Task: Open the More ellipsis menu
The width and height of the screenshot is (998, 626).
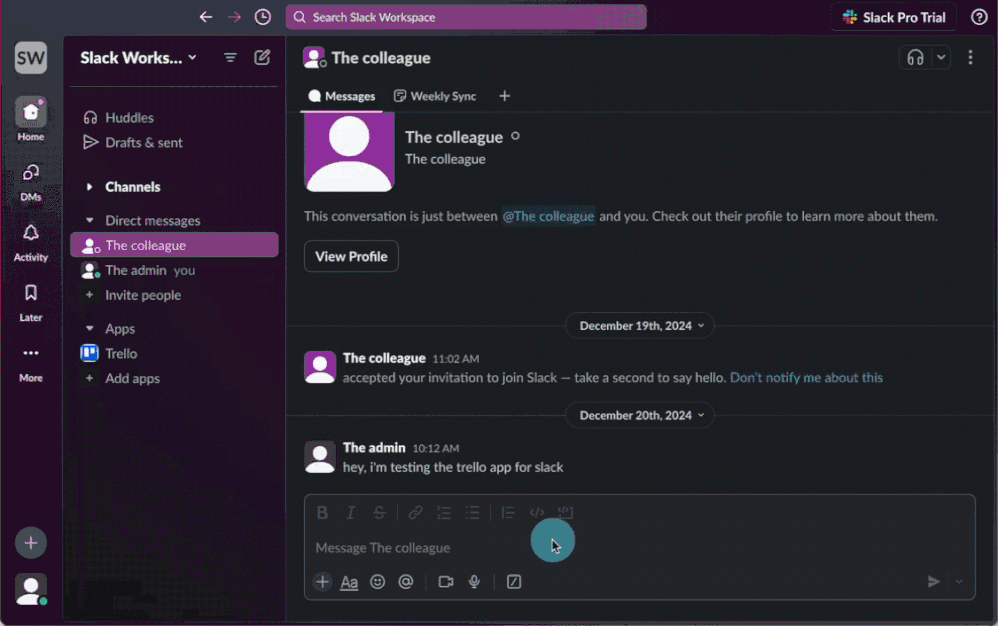Action: coord(31,363)
